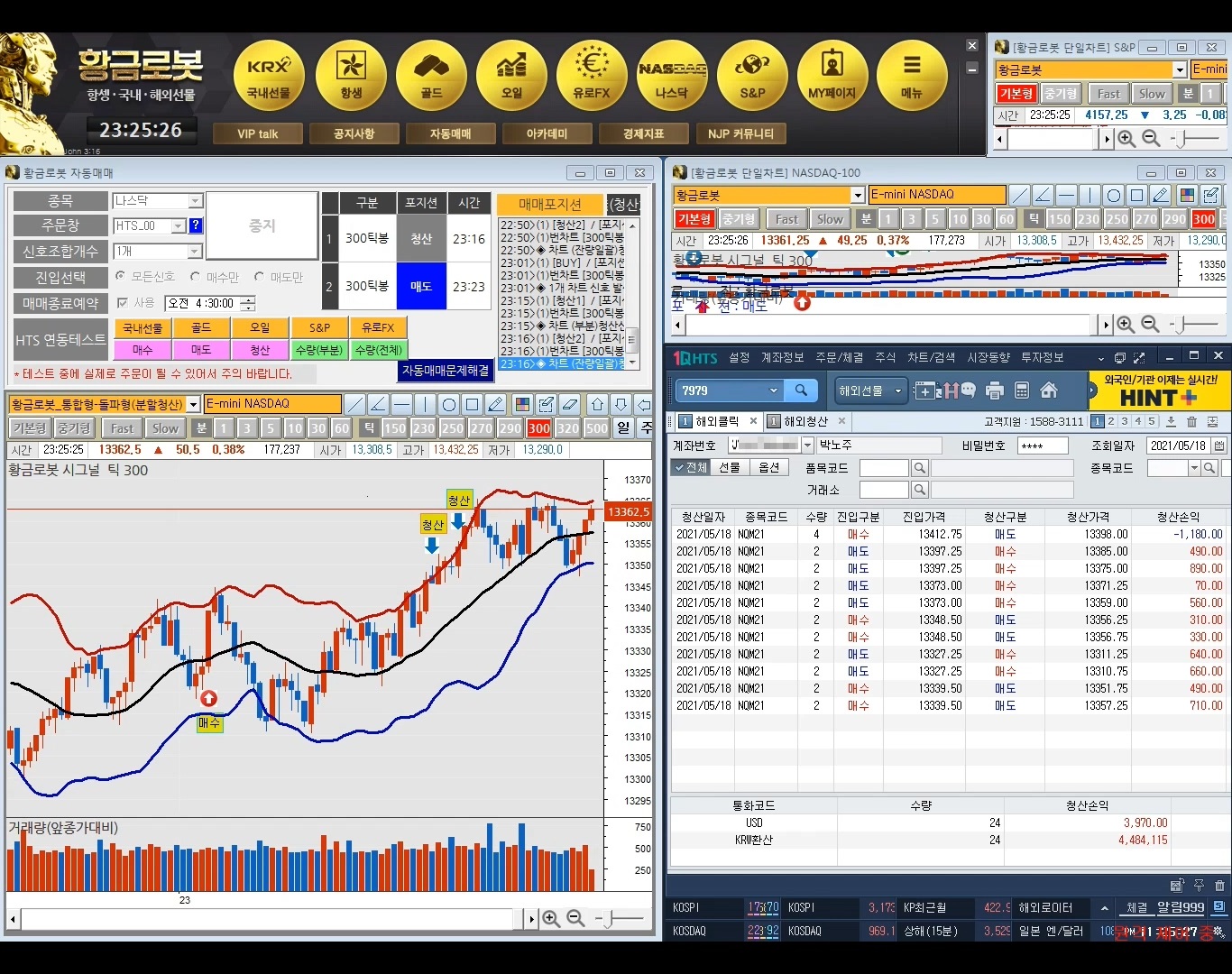The image size is (1232, 974).
Task: Click search magnifier next to 7979 field
Action: [x=801, y=391]
